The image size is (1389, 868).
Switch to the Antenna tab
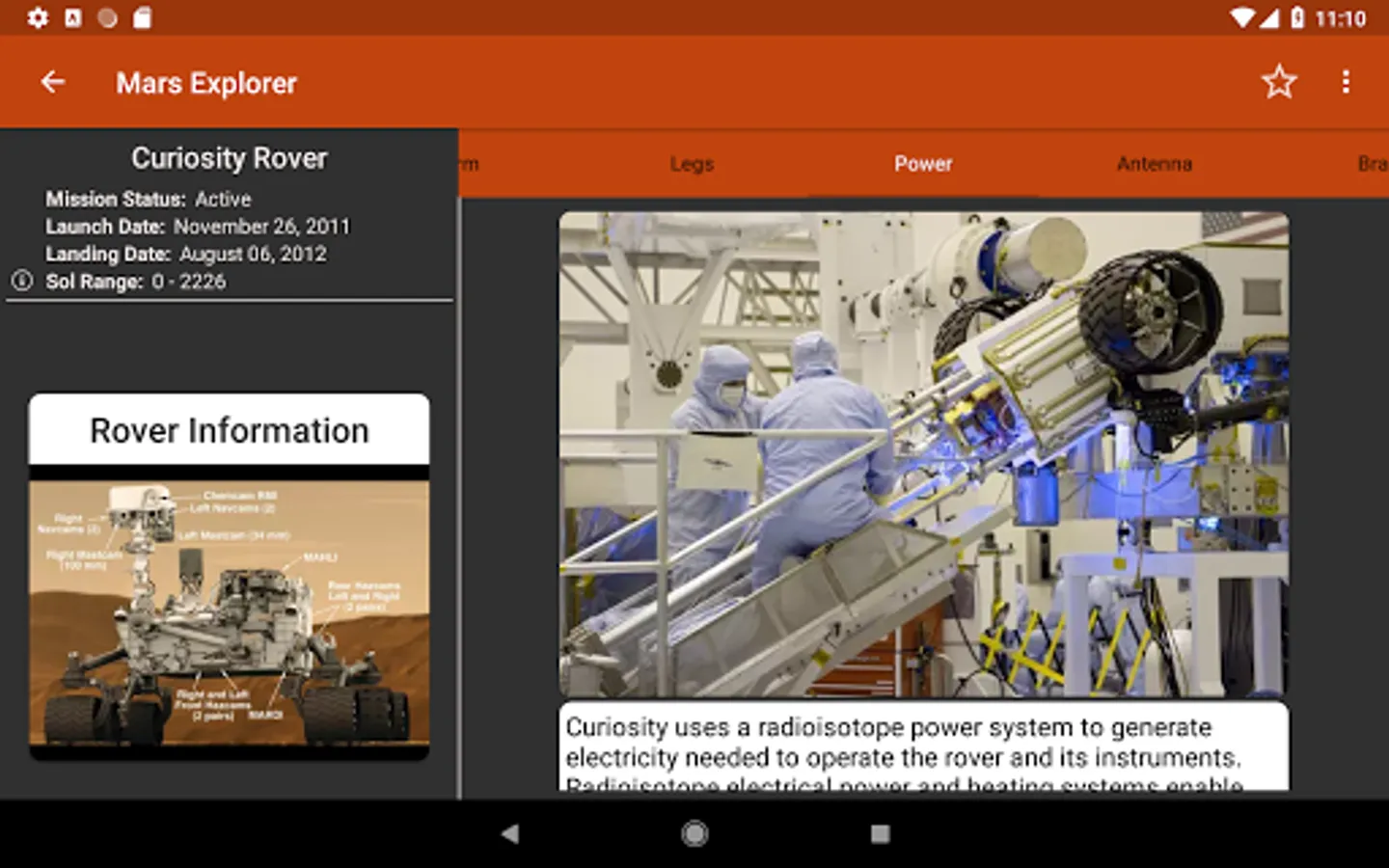coord(1155,164)
